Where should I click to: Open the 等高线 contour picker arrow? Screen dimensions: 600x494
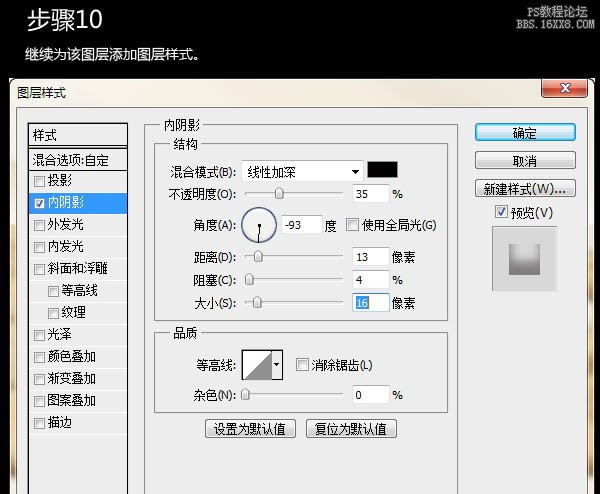click(x=277, y=365)
